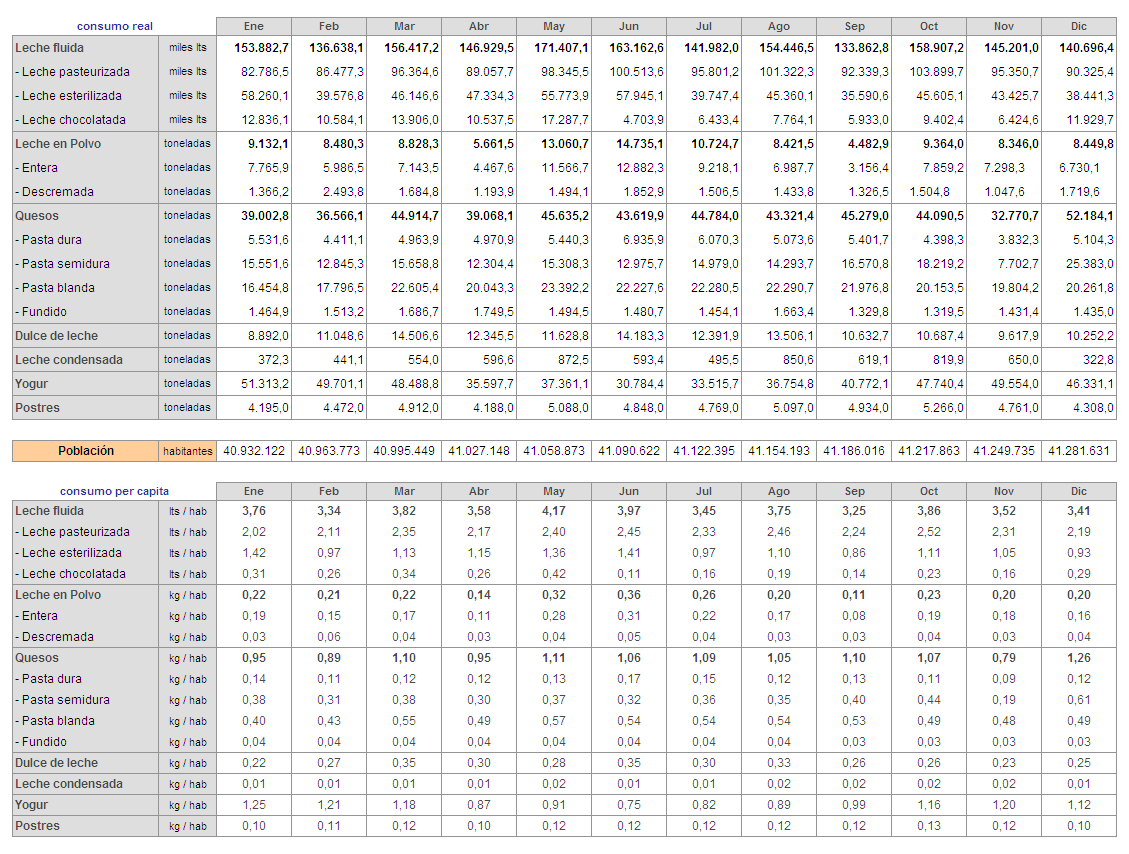Click Pasta blanda value 23.392,2
The image size is (1129, 854).
pos(564,288)
